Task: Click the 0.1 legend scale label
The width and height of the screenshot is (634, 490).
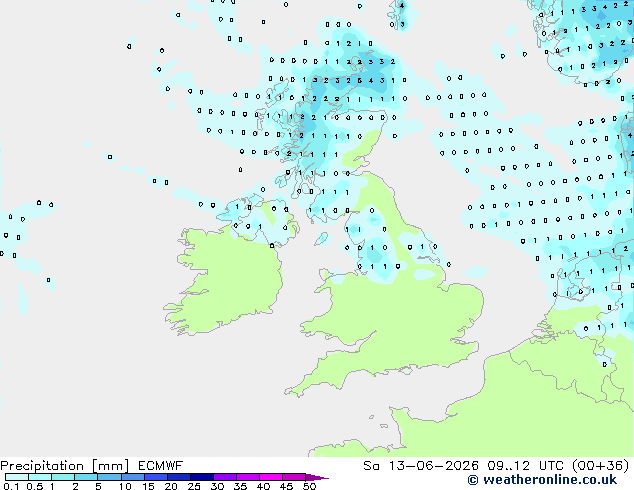Action: click(11, 486)
